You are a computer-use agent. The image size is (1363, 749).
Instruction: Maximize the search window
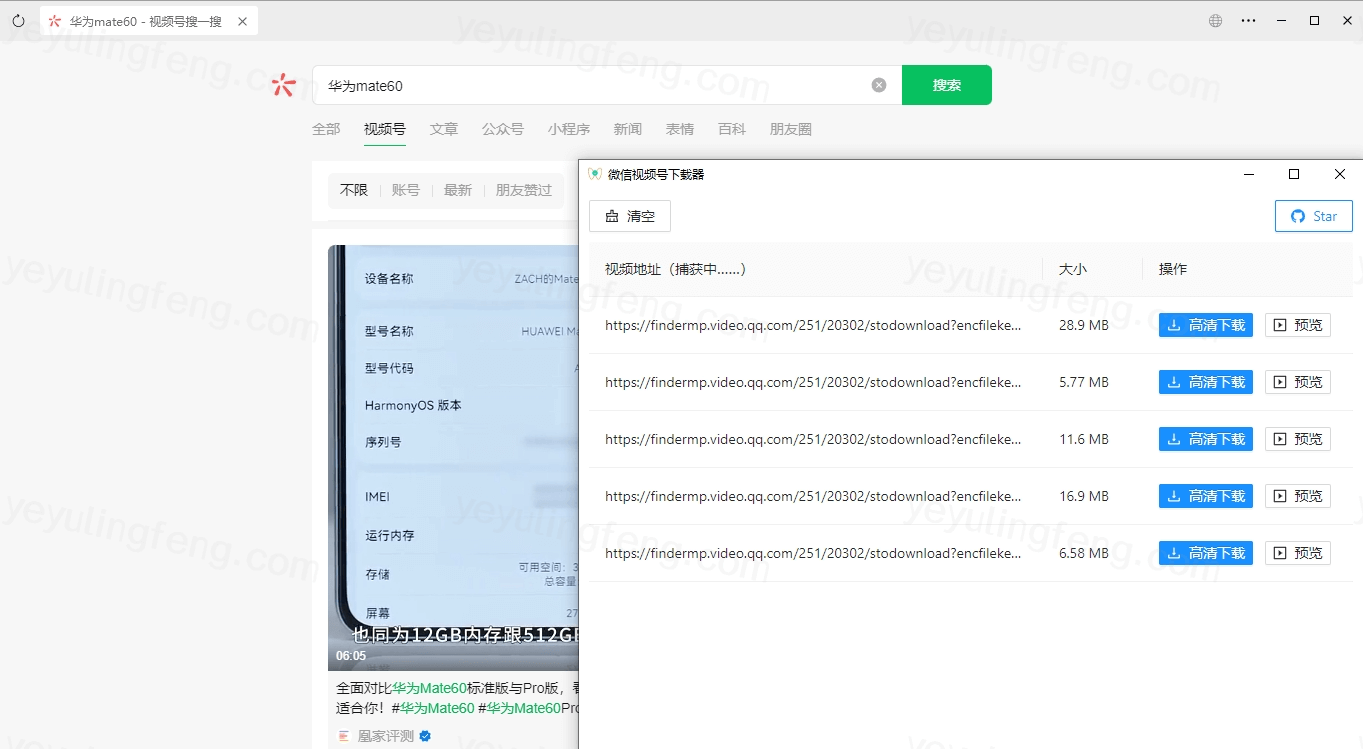pyautogui.click(x=1315, y=20)
